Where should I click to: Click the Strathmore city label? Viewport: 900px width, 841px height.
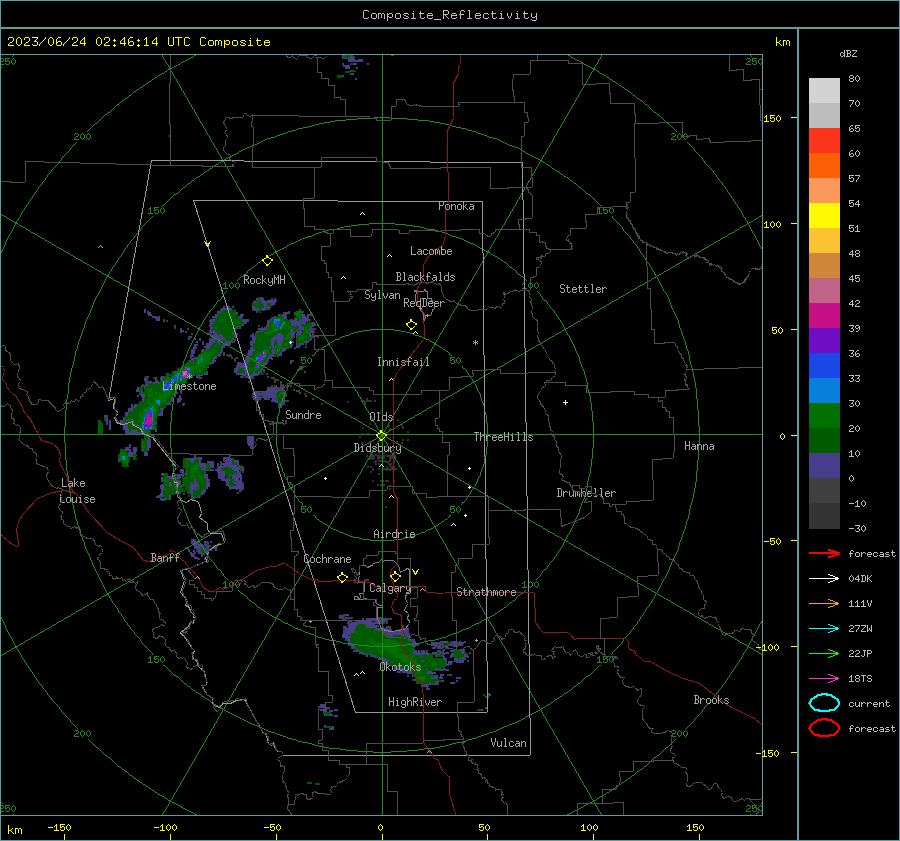[x=486, y=592]
